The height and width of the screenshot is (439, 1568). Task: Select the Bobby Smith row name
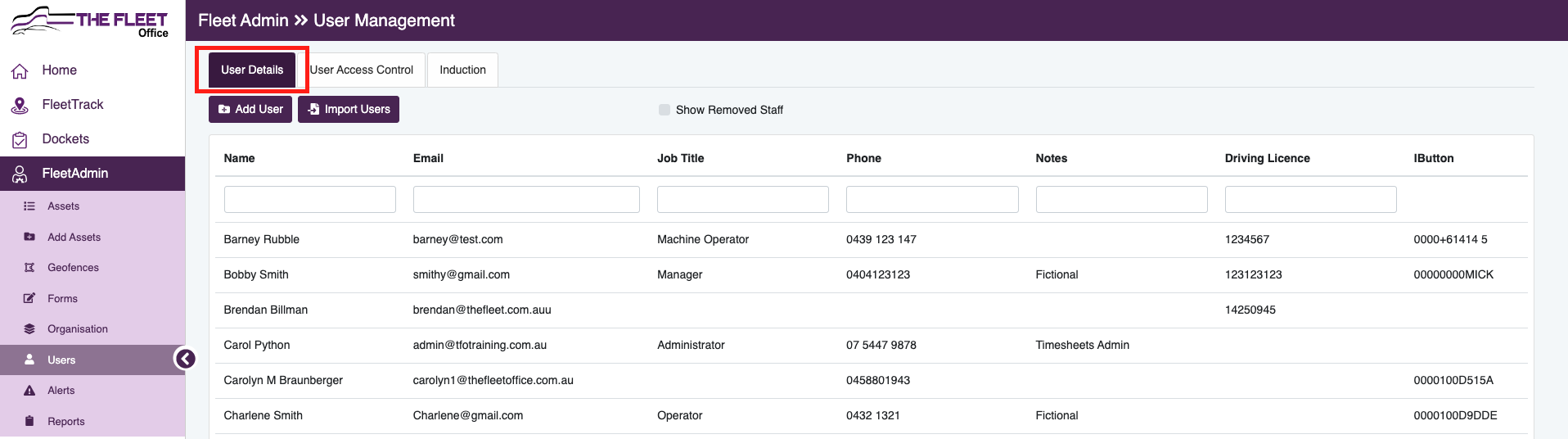click(x=255, y=274)
